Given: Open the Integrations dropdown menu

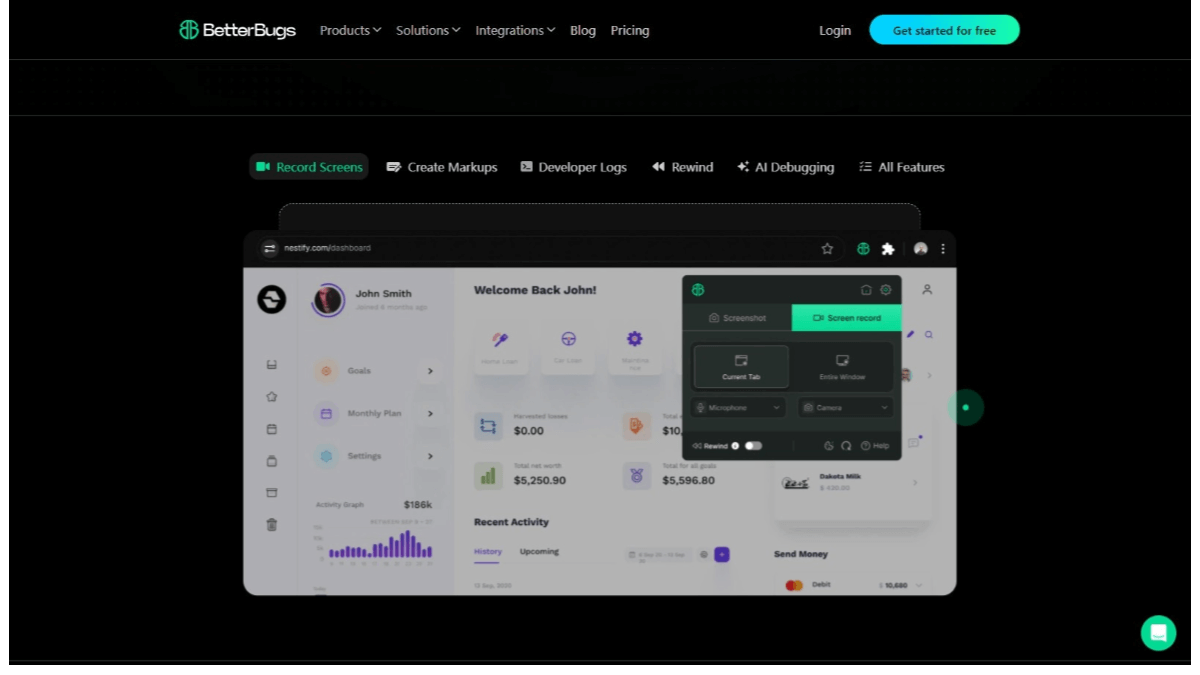Looking at the screenshot, I should pyautogui.click(x=515, y=30).
